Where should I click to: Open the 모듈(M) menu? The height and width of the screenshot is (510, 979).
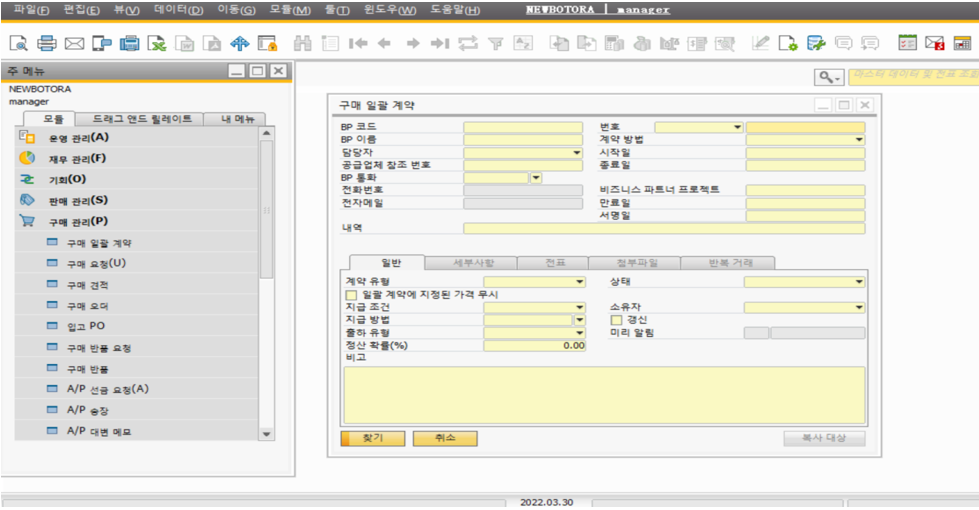click(x=290, y=10)
